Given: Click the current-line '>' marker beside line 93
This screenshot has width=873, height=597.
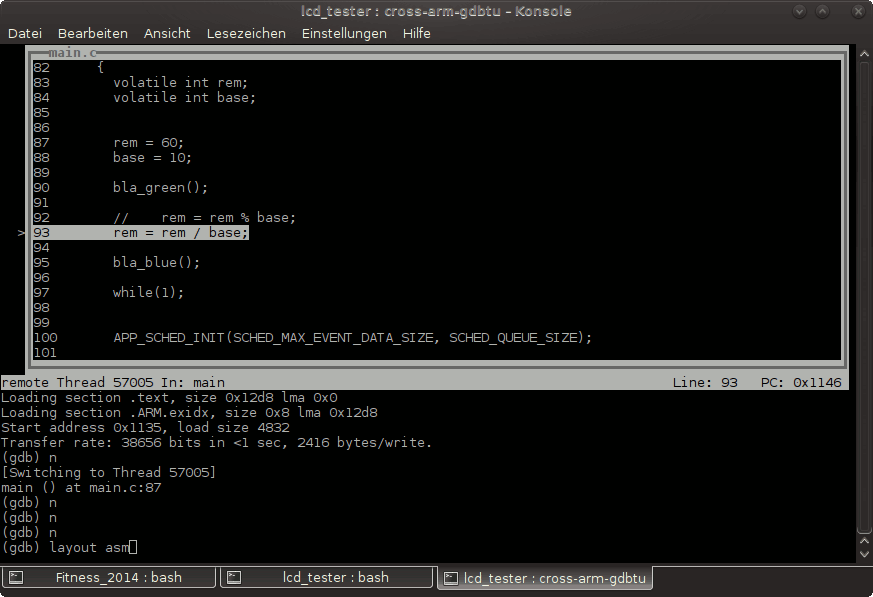Looking at the screenshot, I should (21, 233).
